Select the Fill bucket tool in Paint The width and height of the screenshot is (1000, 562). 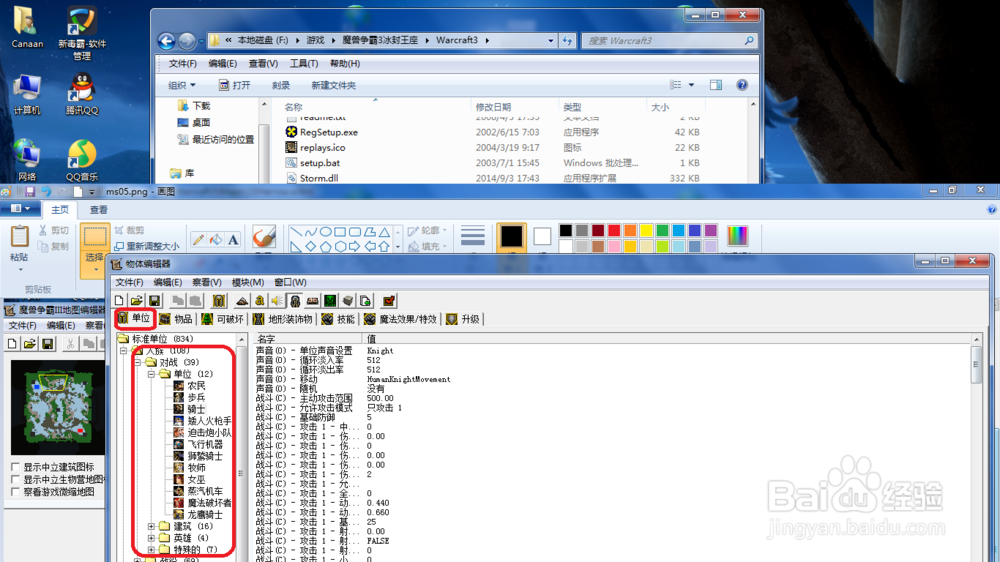tap(216, 239)
